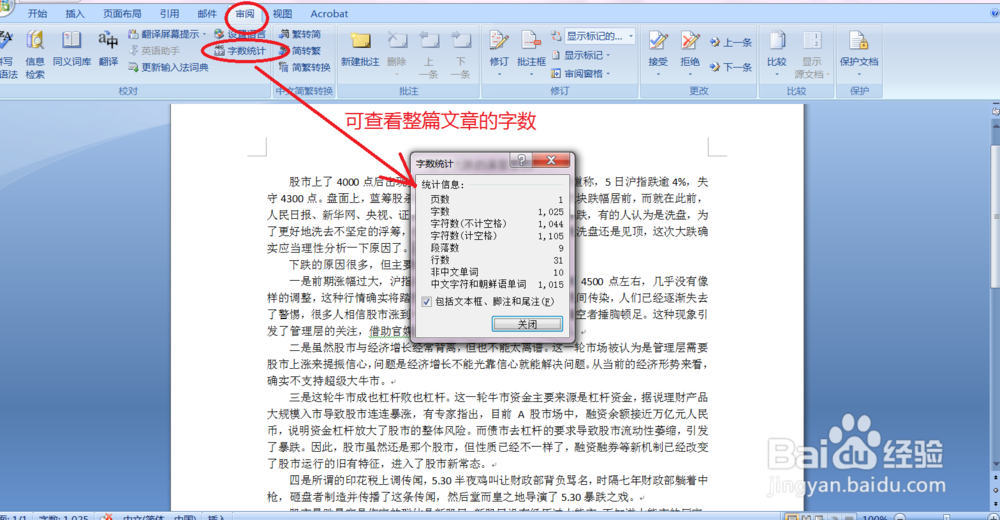The width and height of the screenshot is (1000, 520).
Task: Switch to the 开始 tab
Action: click(37, 13)
